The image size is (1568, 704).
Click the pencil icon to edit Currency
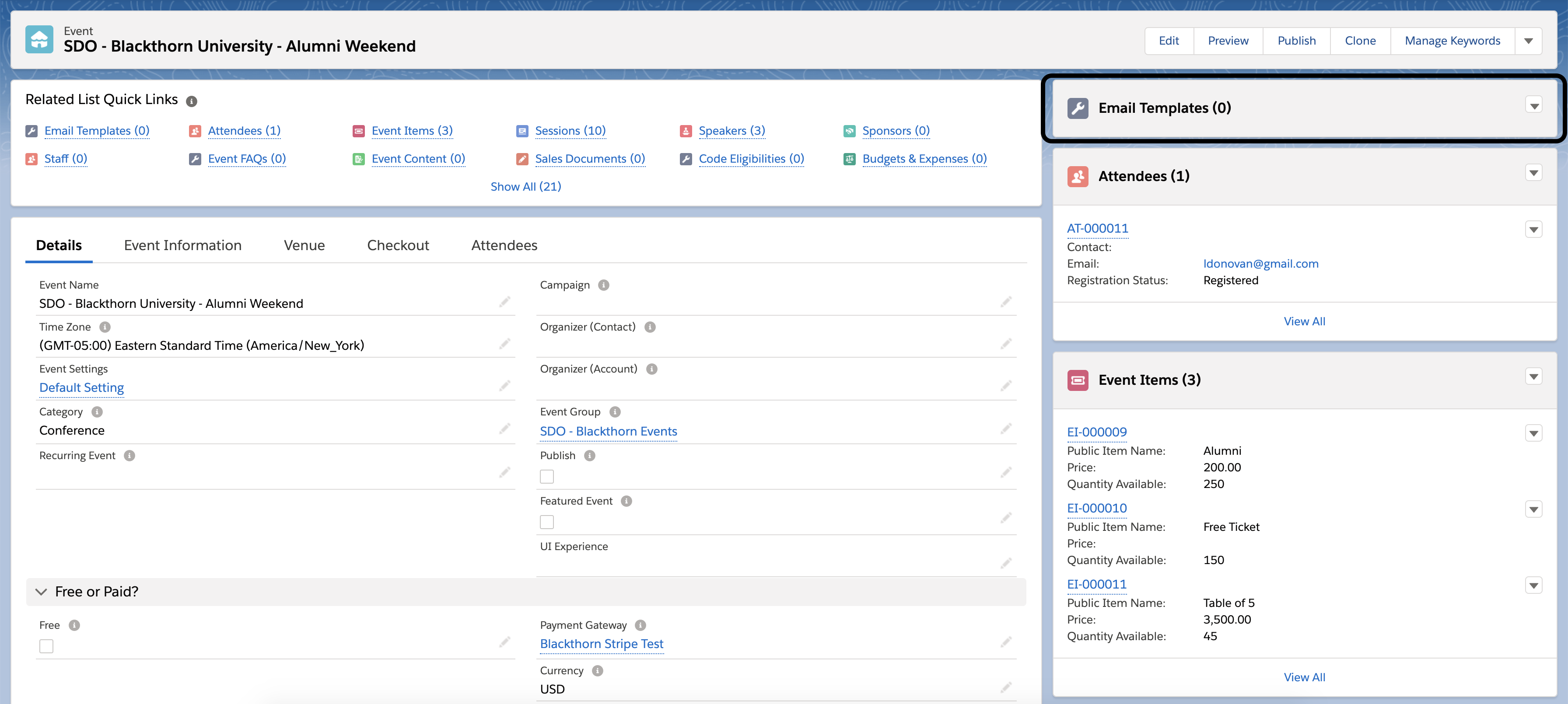1006,687
